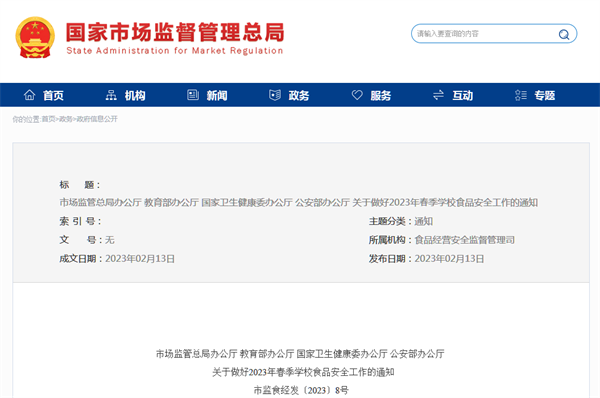Click the heart icon beside 服务

357,95
